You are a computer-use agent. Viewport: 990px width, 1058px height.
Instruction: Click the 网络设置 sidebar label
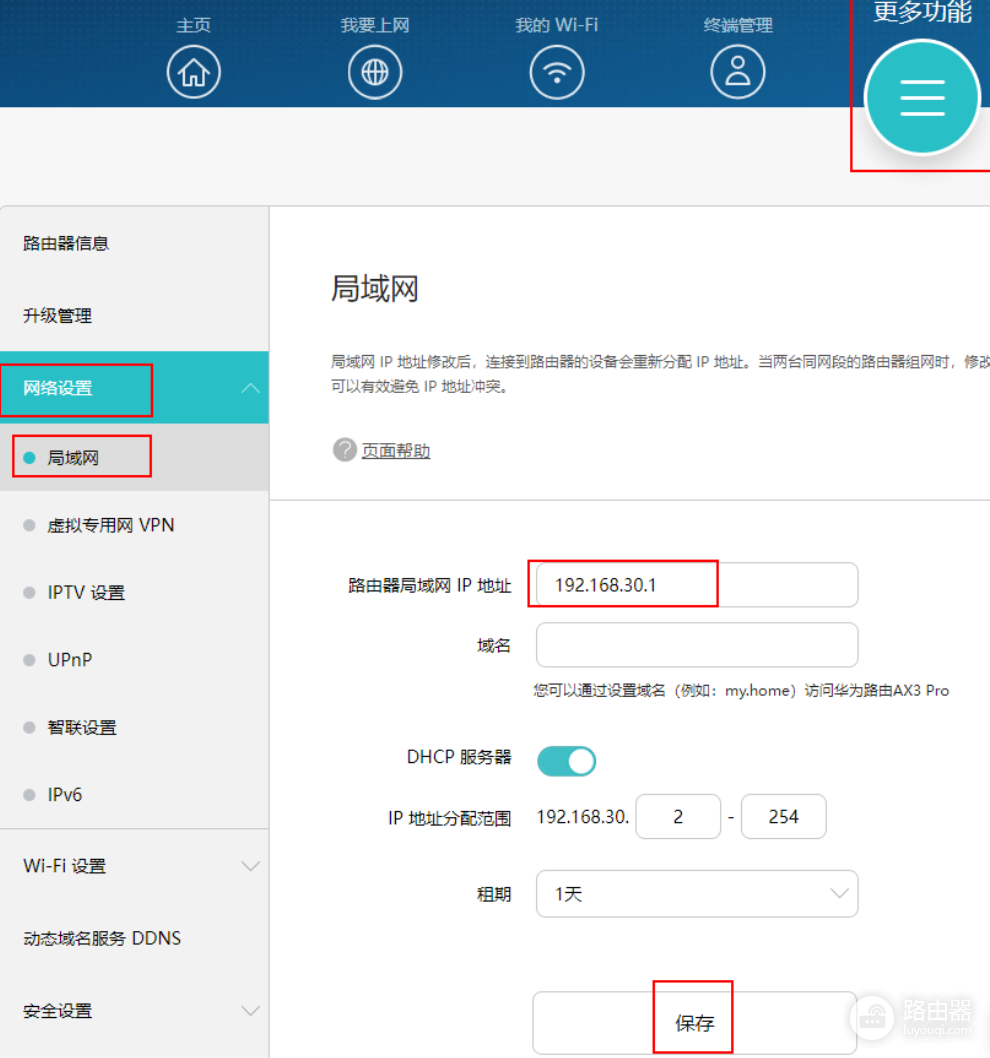pyautogui.click(x=57, y=388)
